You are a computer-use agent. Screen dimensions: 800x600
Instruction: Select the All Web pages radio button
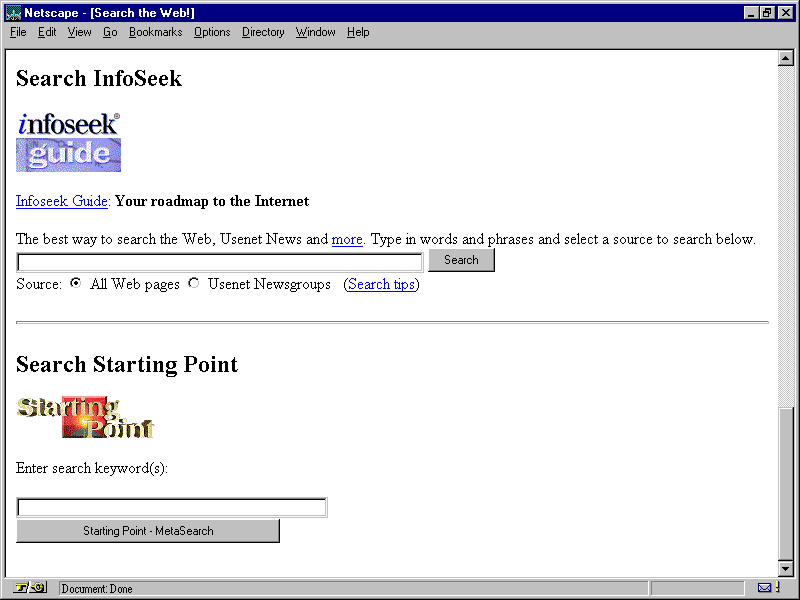coord(76,283)
